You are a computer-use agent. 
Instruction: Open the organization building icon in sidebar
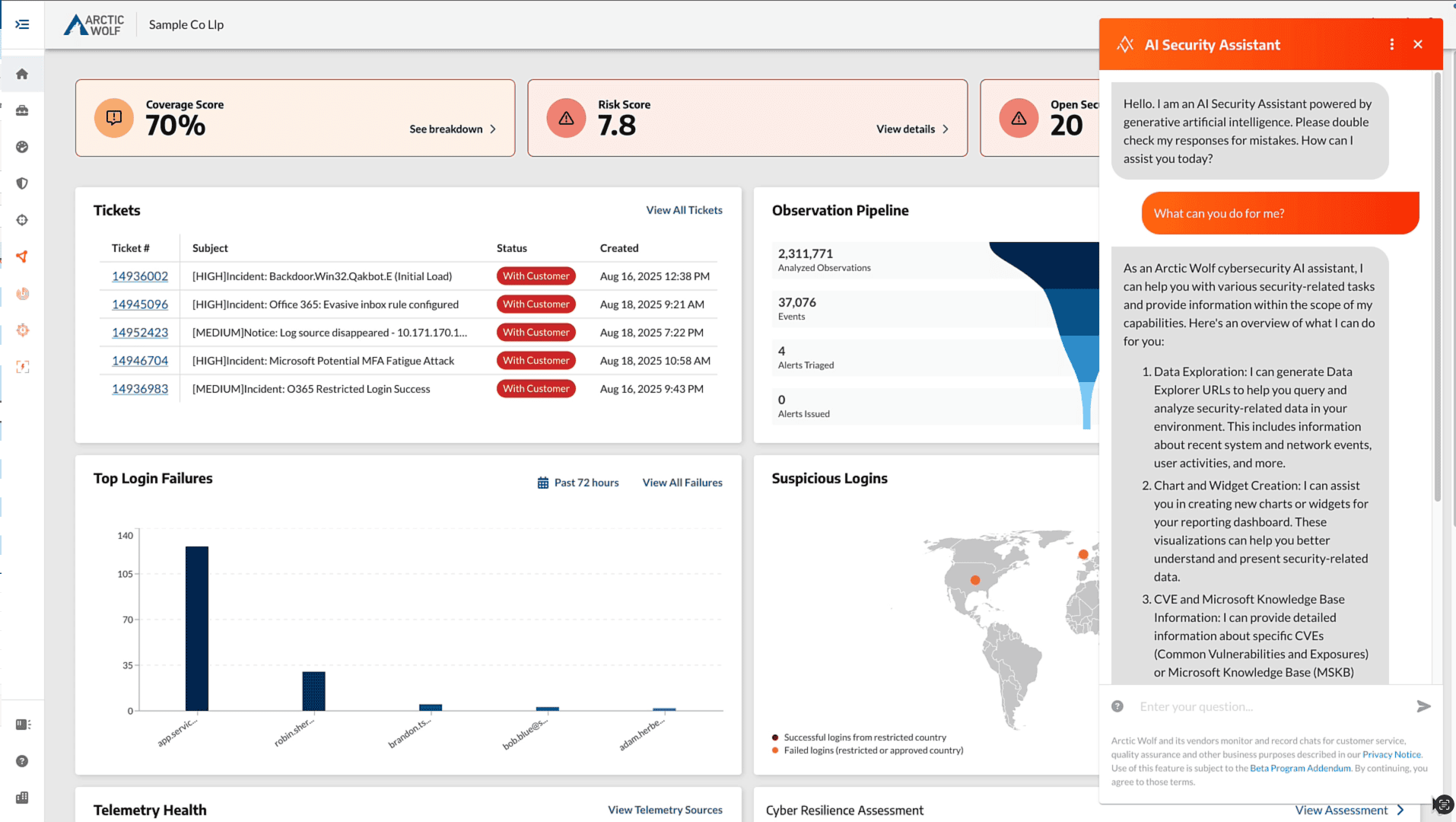[22, 798]
